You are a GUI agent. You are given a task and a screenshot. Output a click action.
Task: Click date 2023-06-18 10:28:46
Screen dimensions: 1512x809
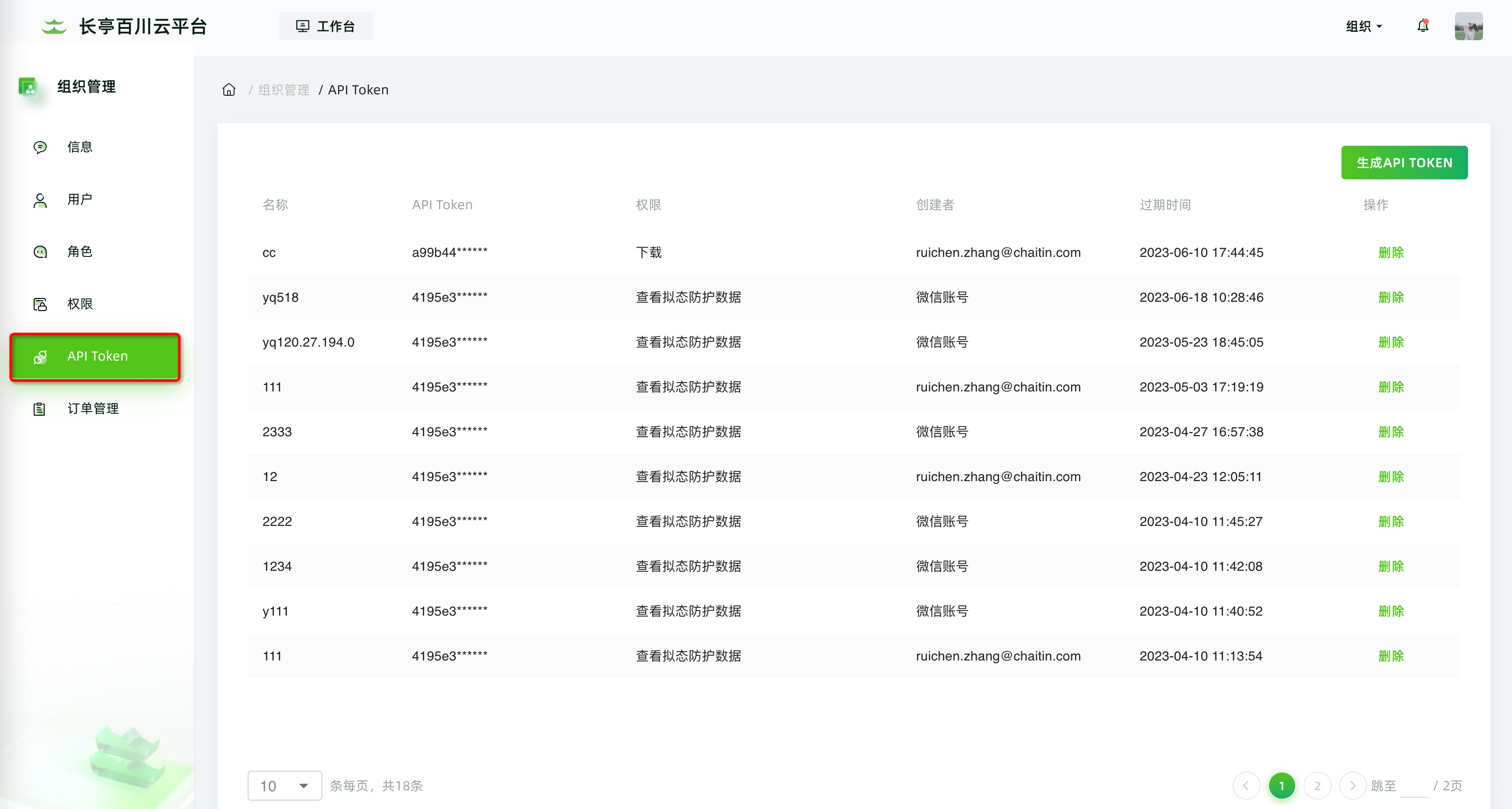[1201, 298]
